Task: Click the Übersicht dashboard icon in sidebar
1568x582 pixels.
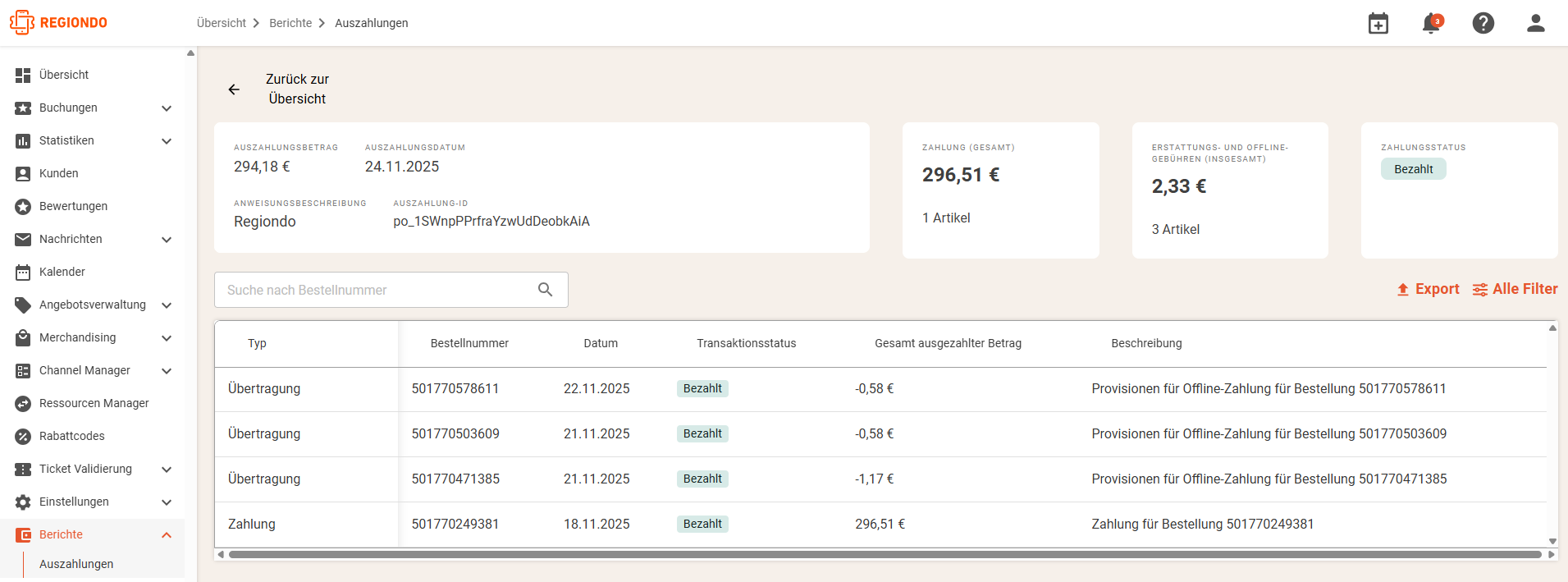Action: click(23, 75)
